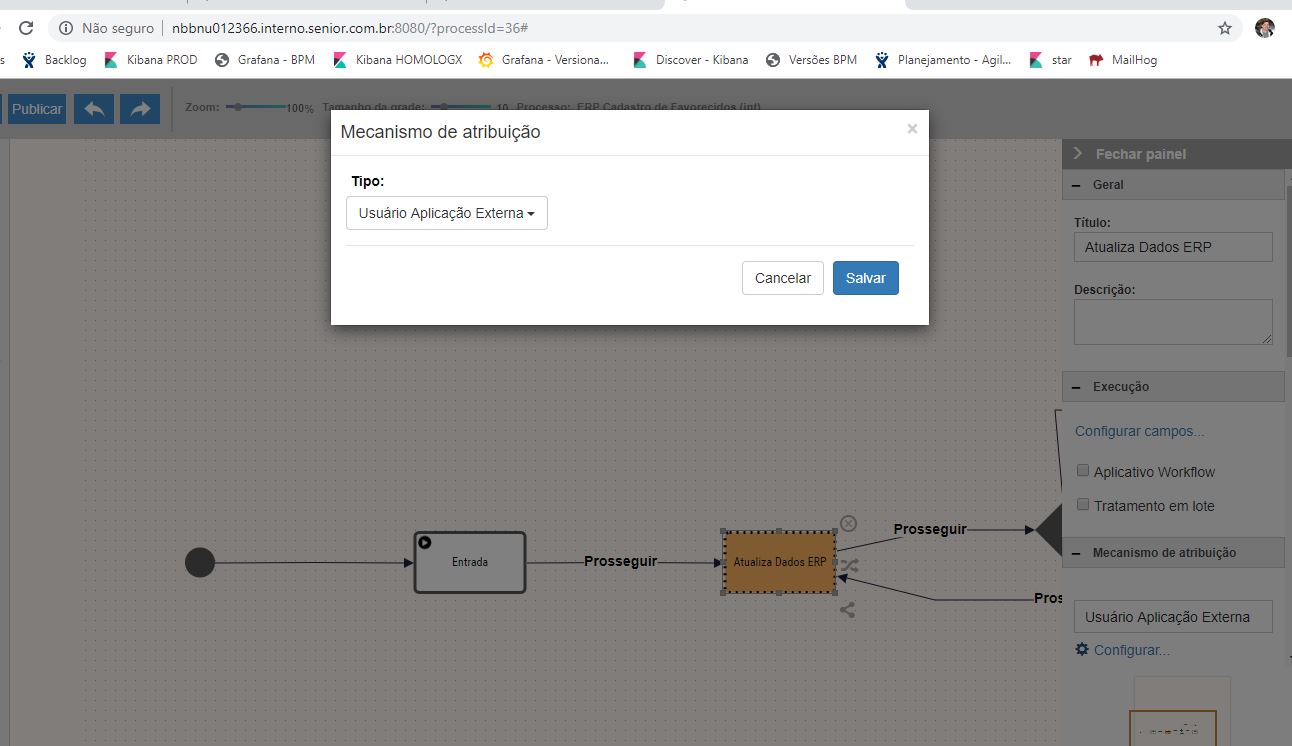Click the Salvar button in the dialog

coord(864,278)
